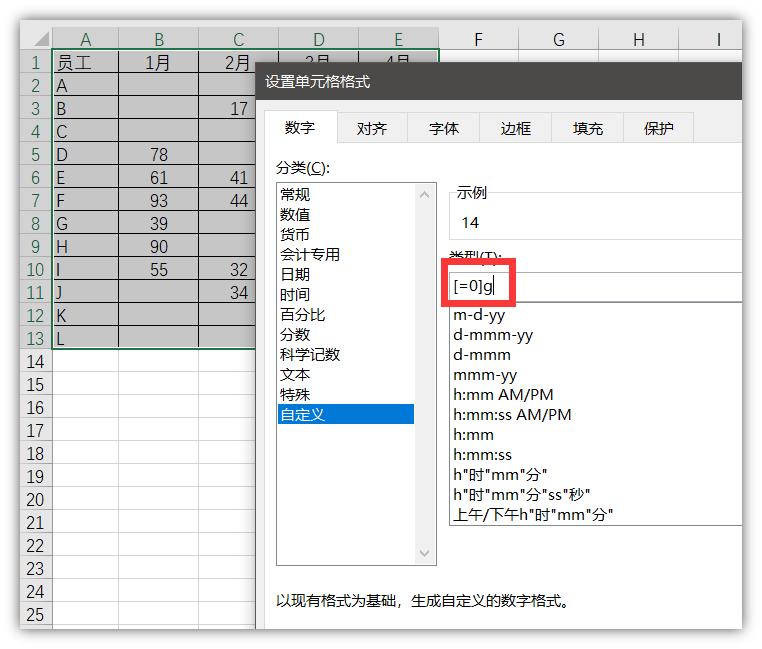Image resolution: width=762 pixels, height=649 pixels.
Task: Click cell B5 containing 78
Action: [159, 155]
